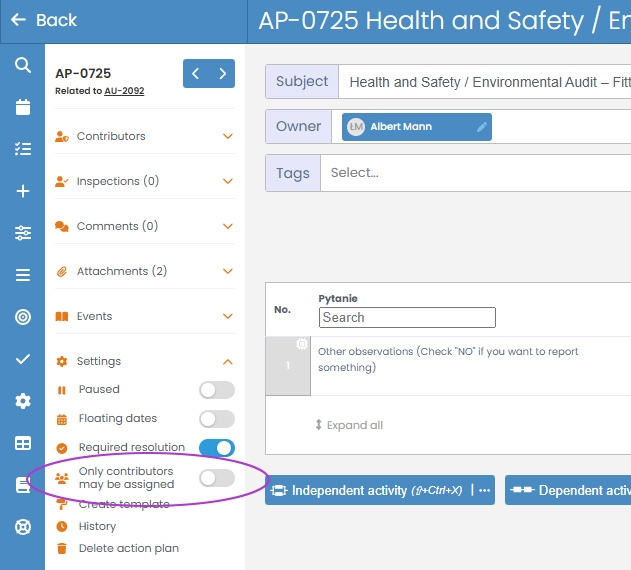
Task: Click the target icon in left sidebar
Action: point(22,317)
